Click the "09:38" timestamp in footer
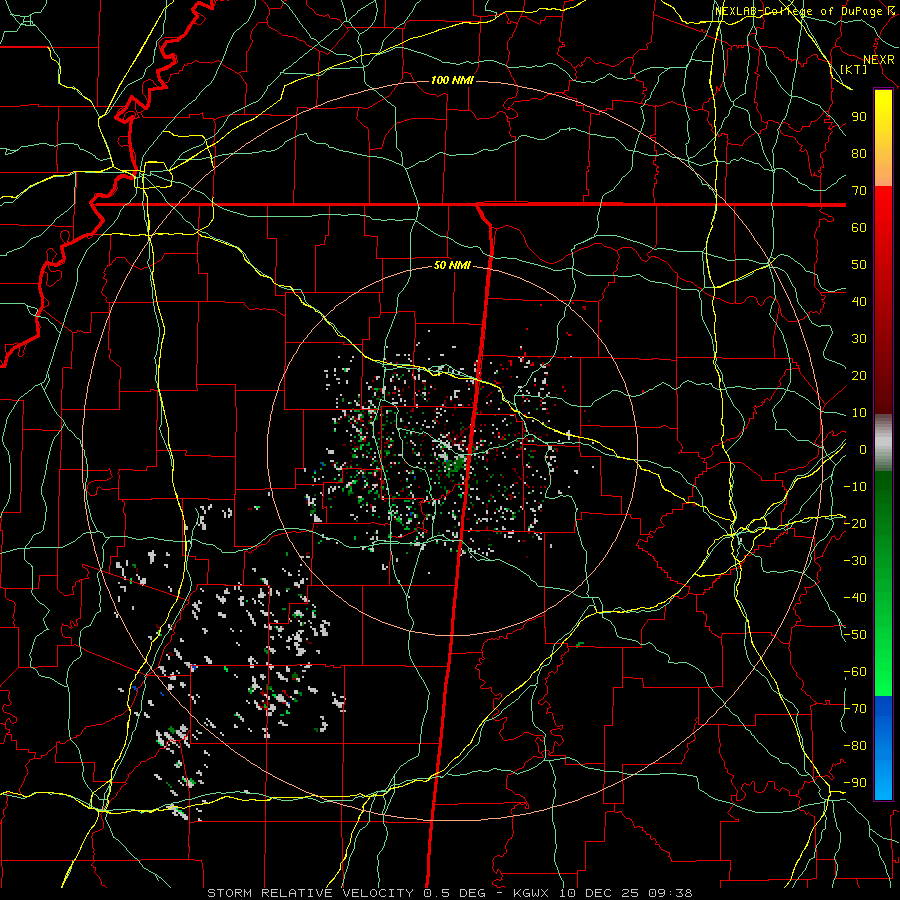Screen dimensions: 900x900 tap(670, 893)
